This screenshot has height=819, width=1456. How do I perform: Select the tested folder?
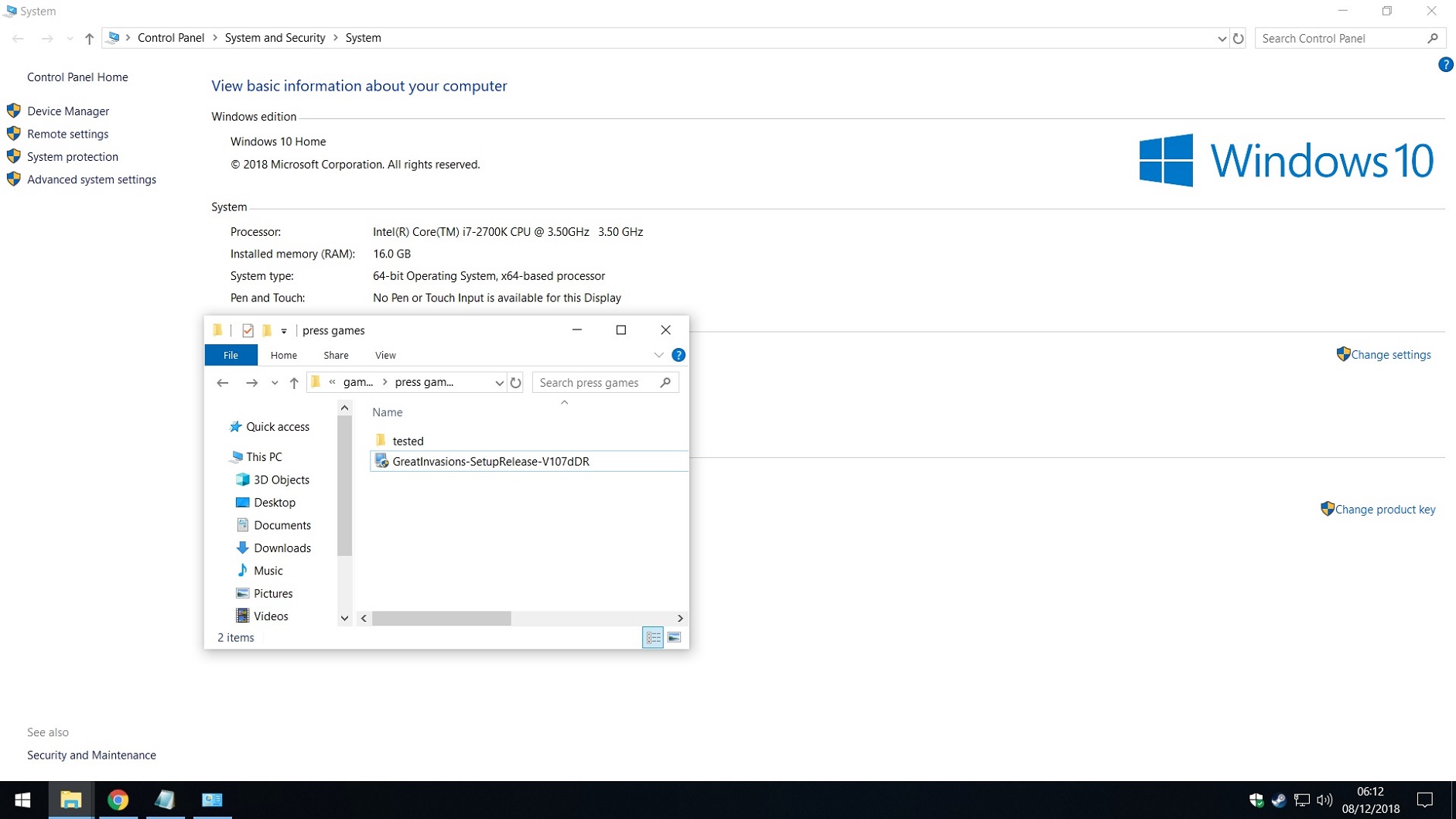pos(408,442)
